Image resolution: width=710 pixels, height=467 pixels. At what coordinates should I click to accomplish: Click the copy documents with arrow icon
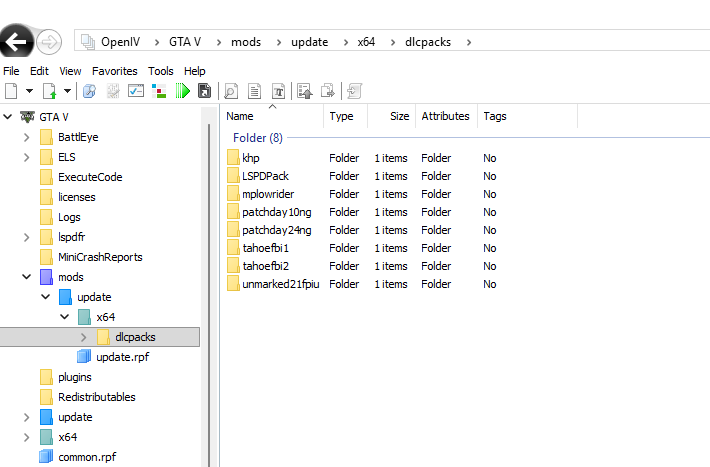click(x=327, y=91)
